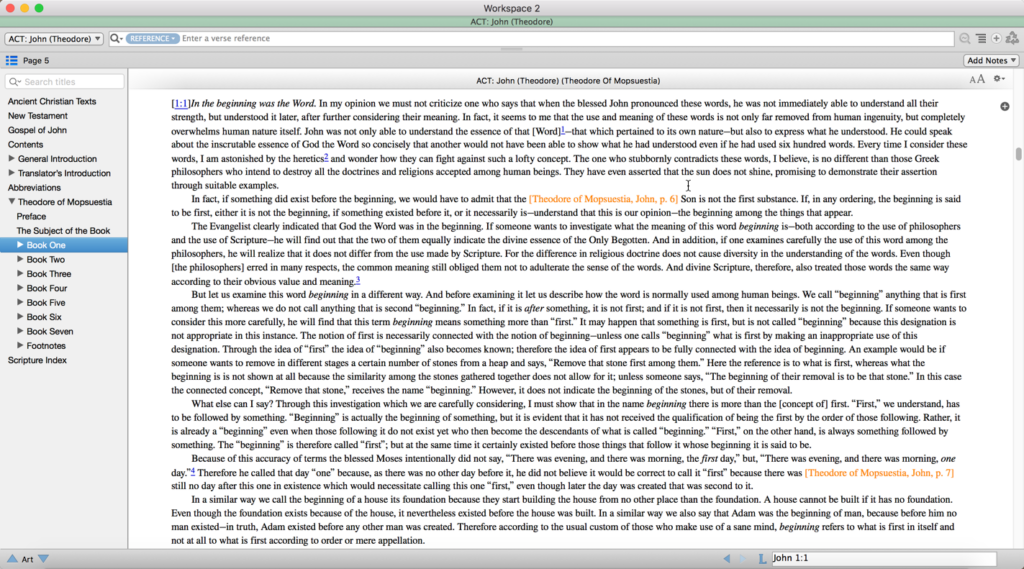Collapse the Theodore of Mopsuestia section
This screenshot has height=569, width=1024.
point(11,202)
